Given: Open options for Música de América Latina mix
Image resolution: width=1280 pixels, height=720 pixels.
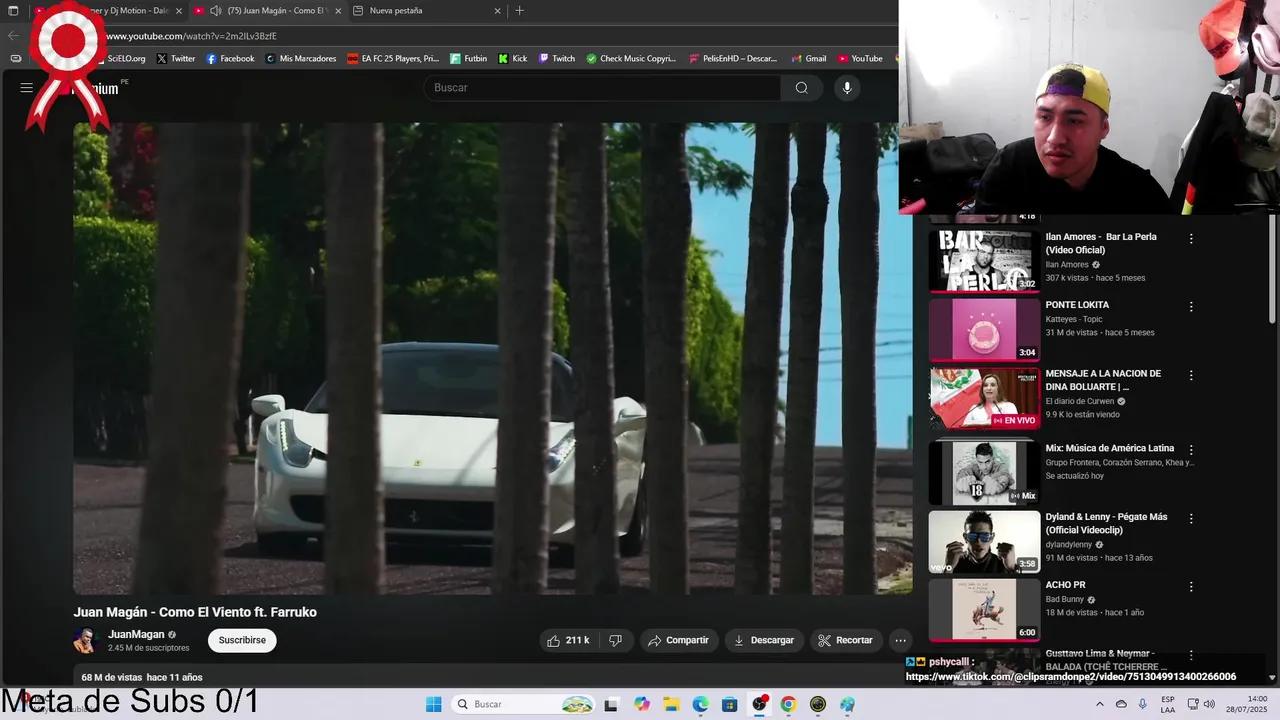Looking at the screenshot, I should coord(1190,450).
